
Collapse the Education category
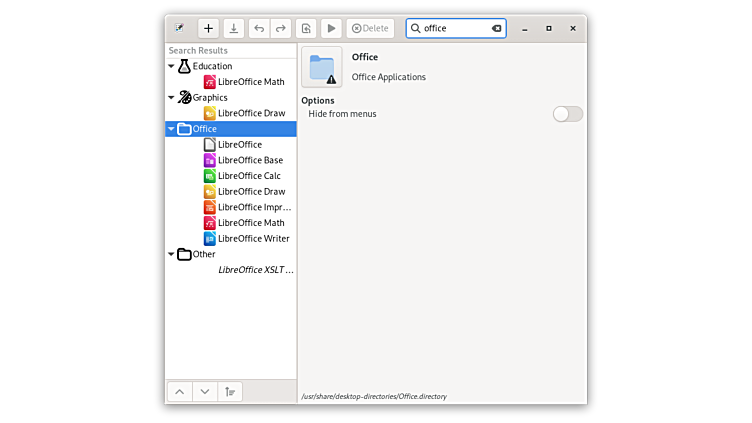coord(171,66)
